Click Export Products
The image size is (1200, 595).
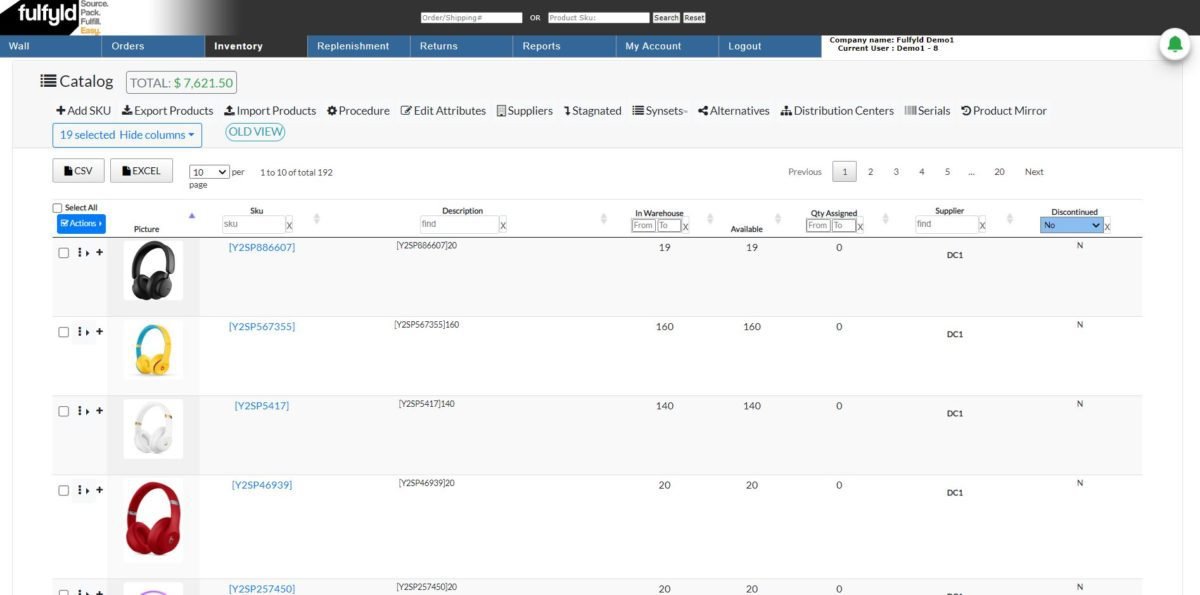click(x=167, y=111)
